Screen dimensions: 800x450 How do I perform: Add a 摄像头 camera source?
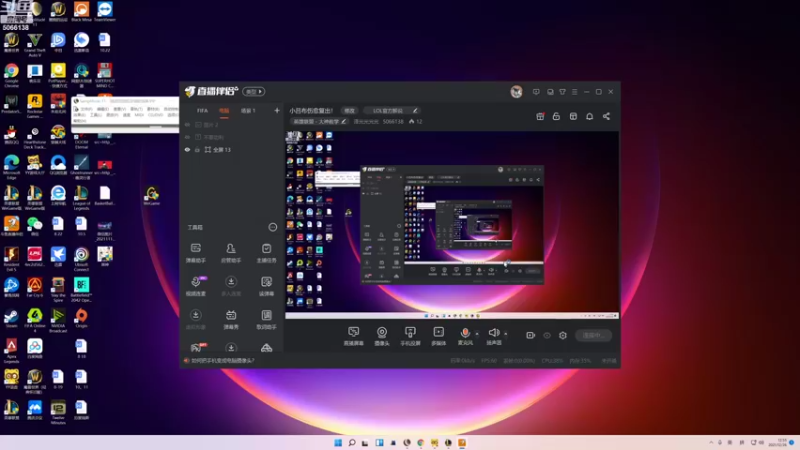(382, 336)
